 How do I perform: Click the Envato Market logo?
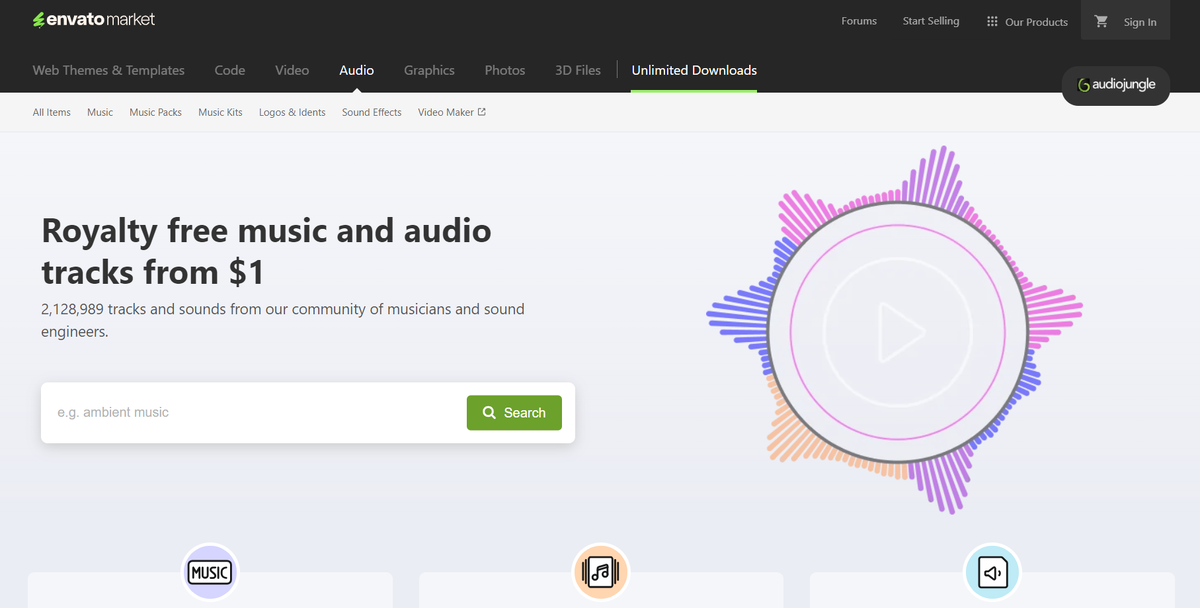[x=94, y=19]
